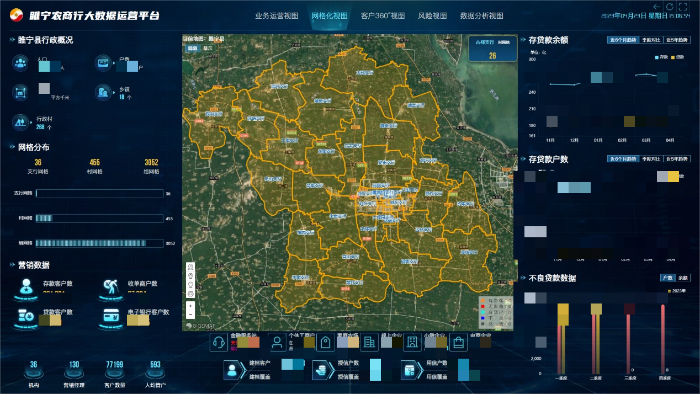
Task: Click the map zoom in plus button
Action: tap(191, 306)
